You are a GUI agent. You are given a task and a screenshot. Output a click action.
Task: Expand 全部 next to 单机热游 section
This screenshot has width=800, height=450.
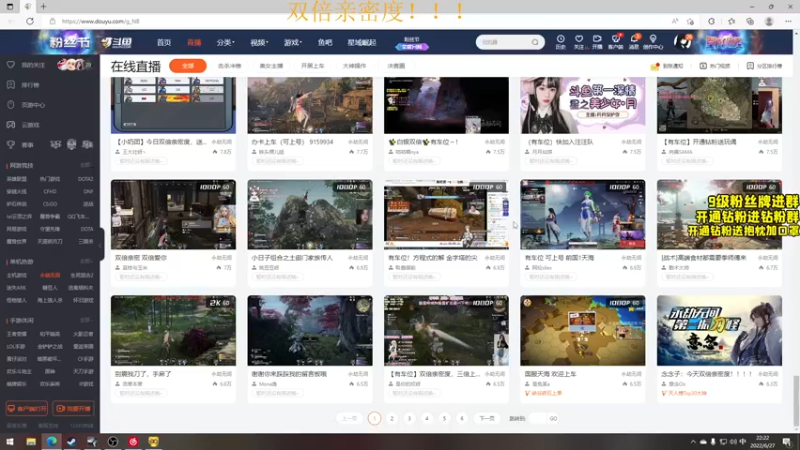pos(86,261)
